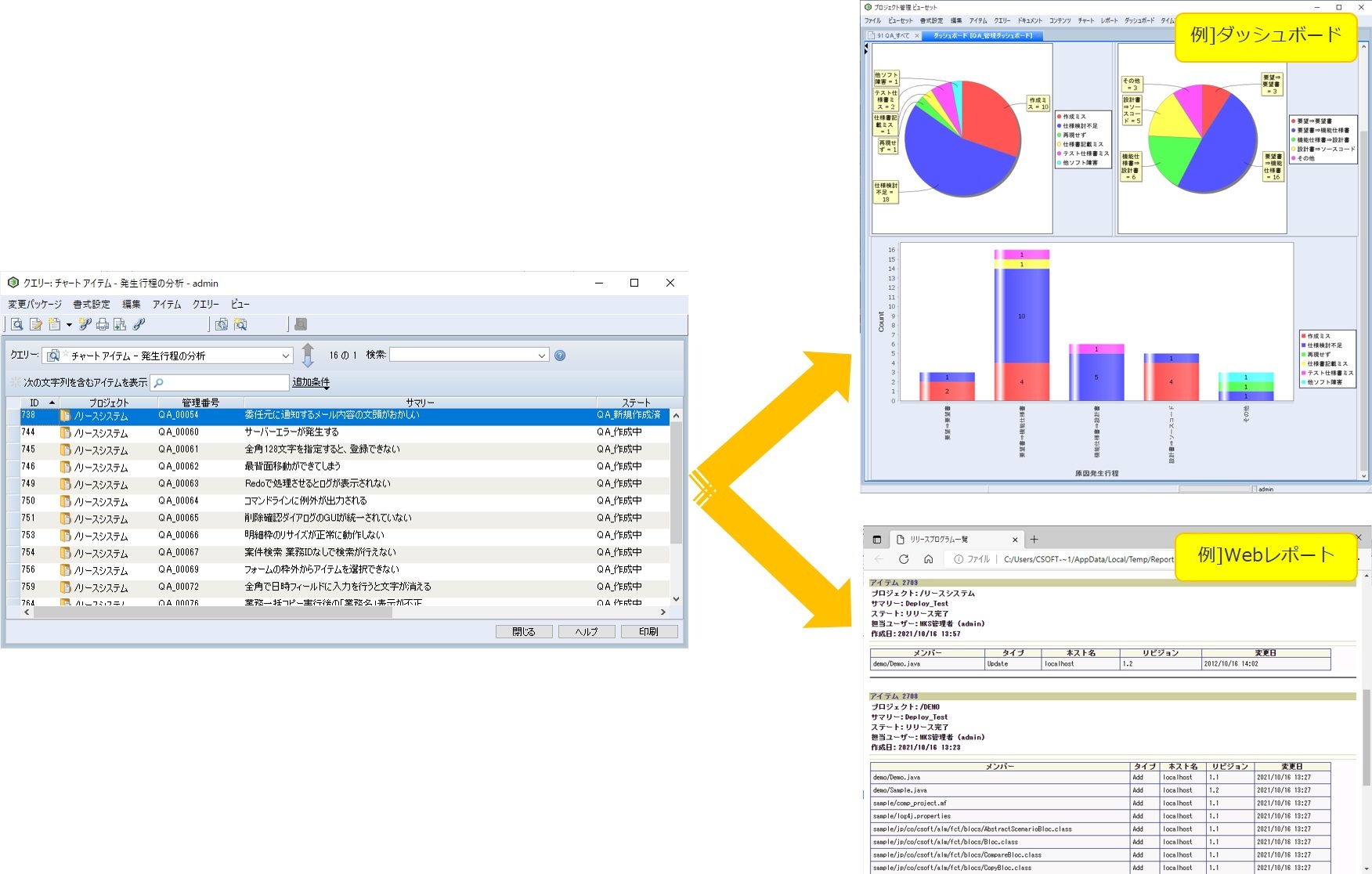Open the 書式設定 menu in query window
1372x874 pixels.
92,304
